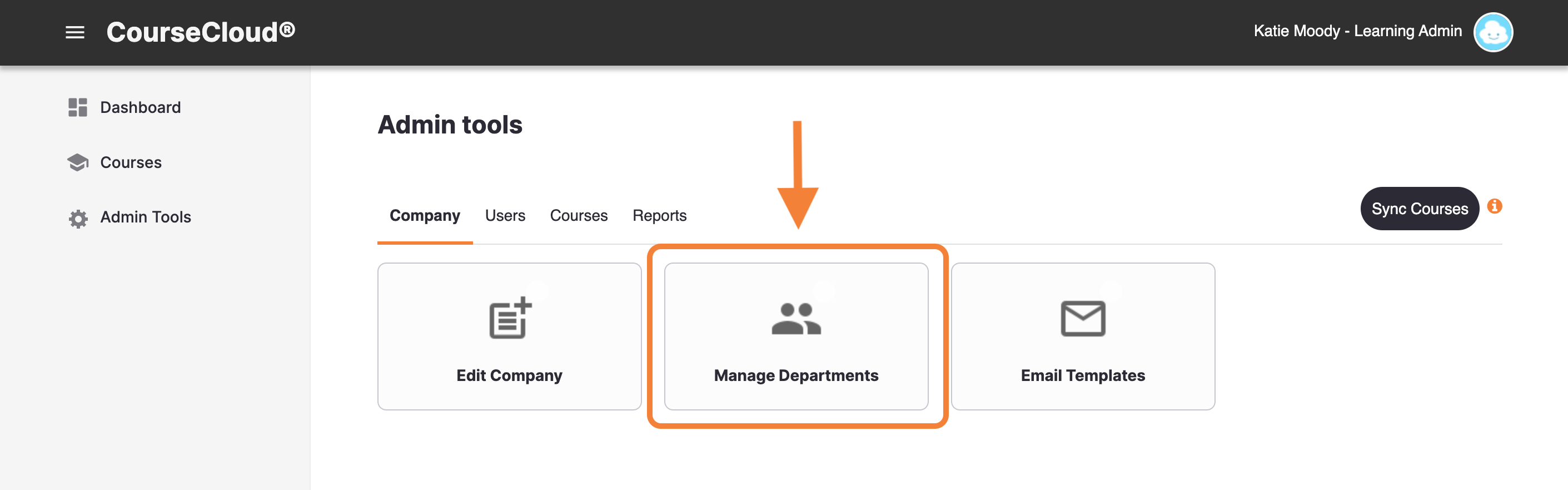Viewport: 1568px width, 490px height.
Task: Click the Dashboard grid icon
Action: 78,107
